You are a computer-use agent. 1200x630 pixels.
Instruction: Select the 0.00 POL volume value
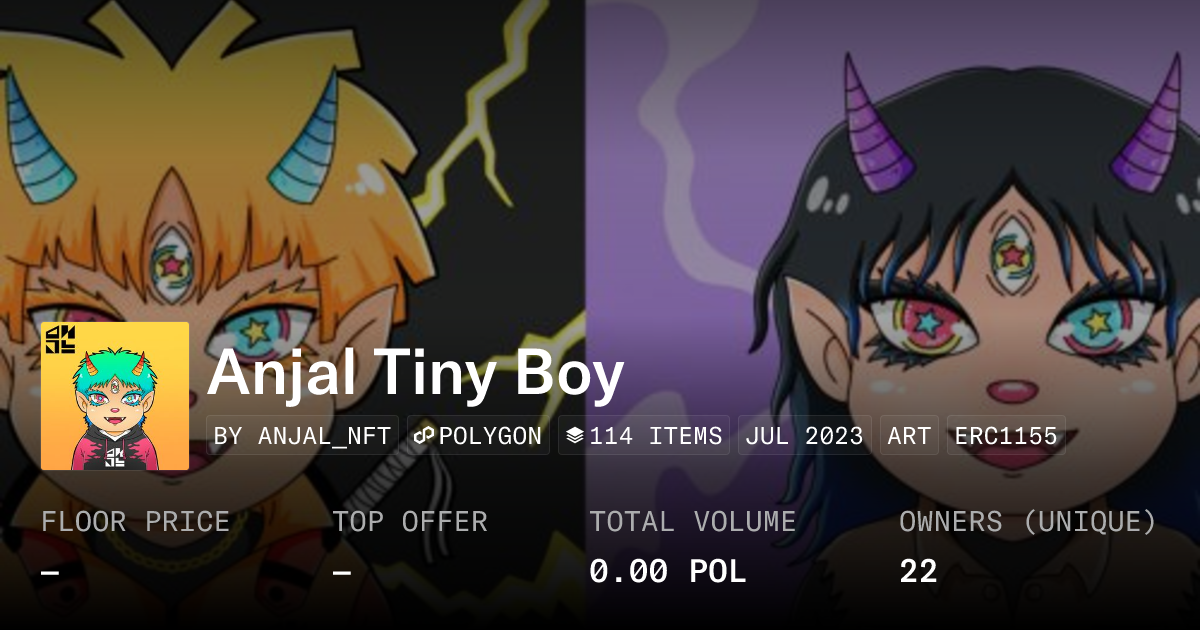[x=668, y=571]
